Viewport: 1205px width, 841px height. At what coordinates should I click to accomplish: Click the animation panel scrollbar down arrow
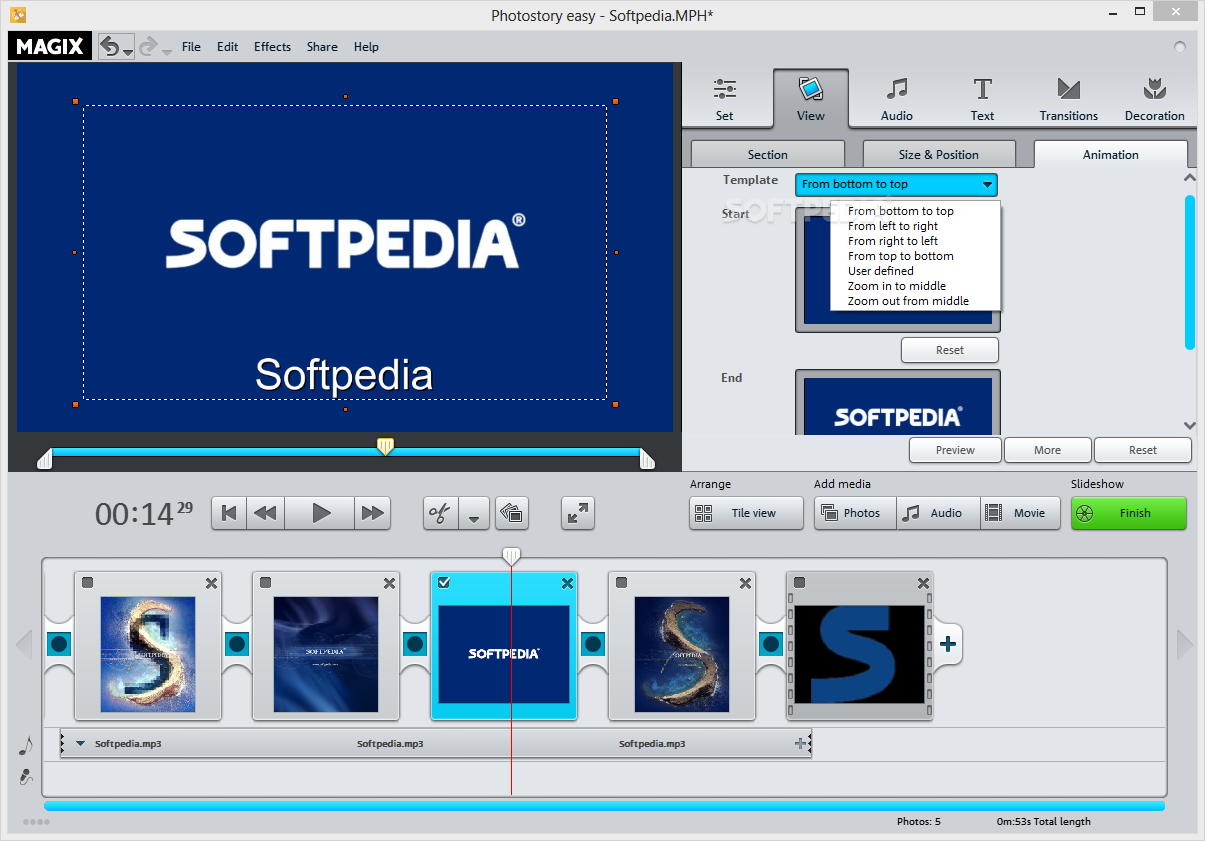[x=1190, y=425]
